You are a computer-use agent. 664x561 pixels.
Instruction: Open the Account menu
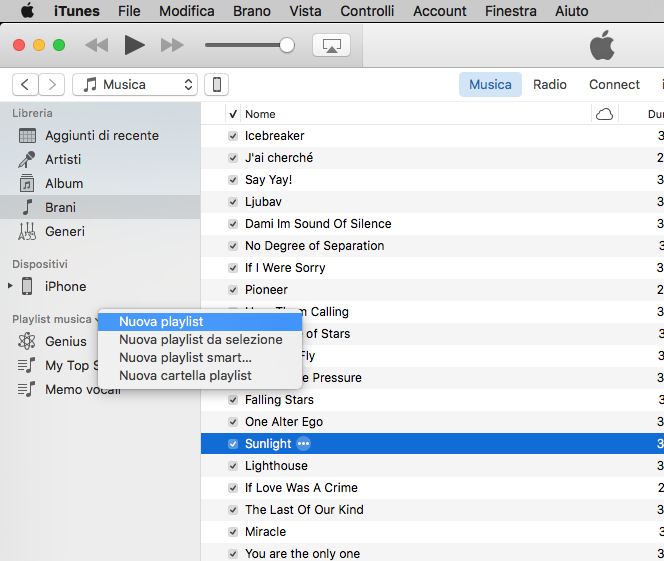[x=440, y=11]
